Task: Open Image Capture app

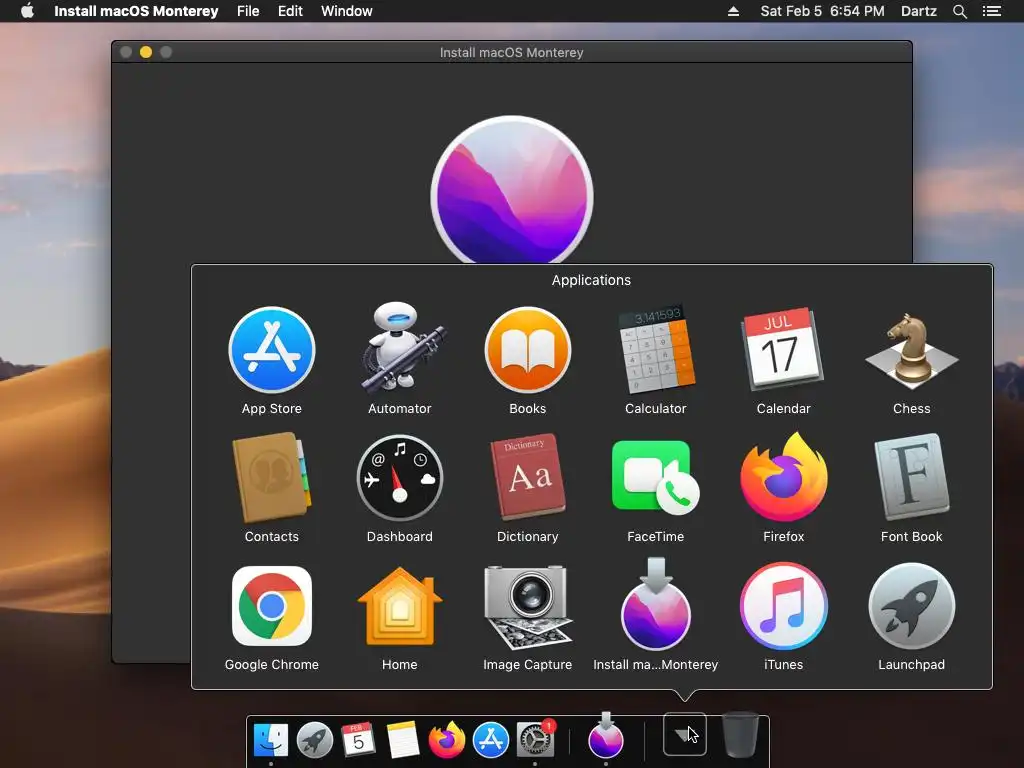Action: click(528, 607)
